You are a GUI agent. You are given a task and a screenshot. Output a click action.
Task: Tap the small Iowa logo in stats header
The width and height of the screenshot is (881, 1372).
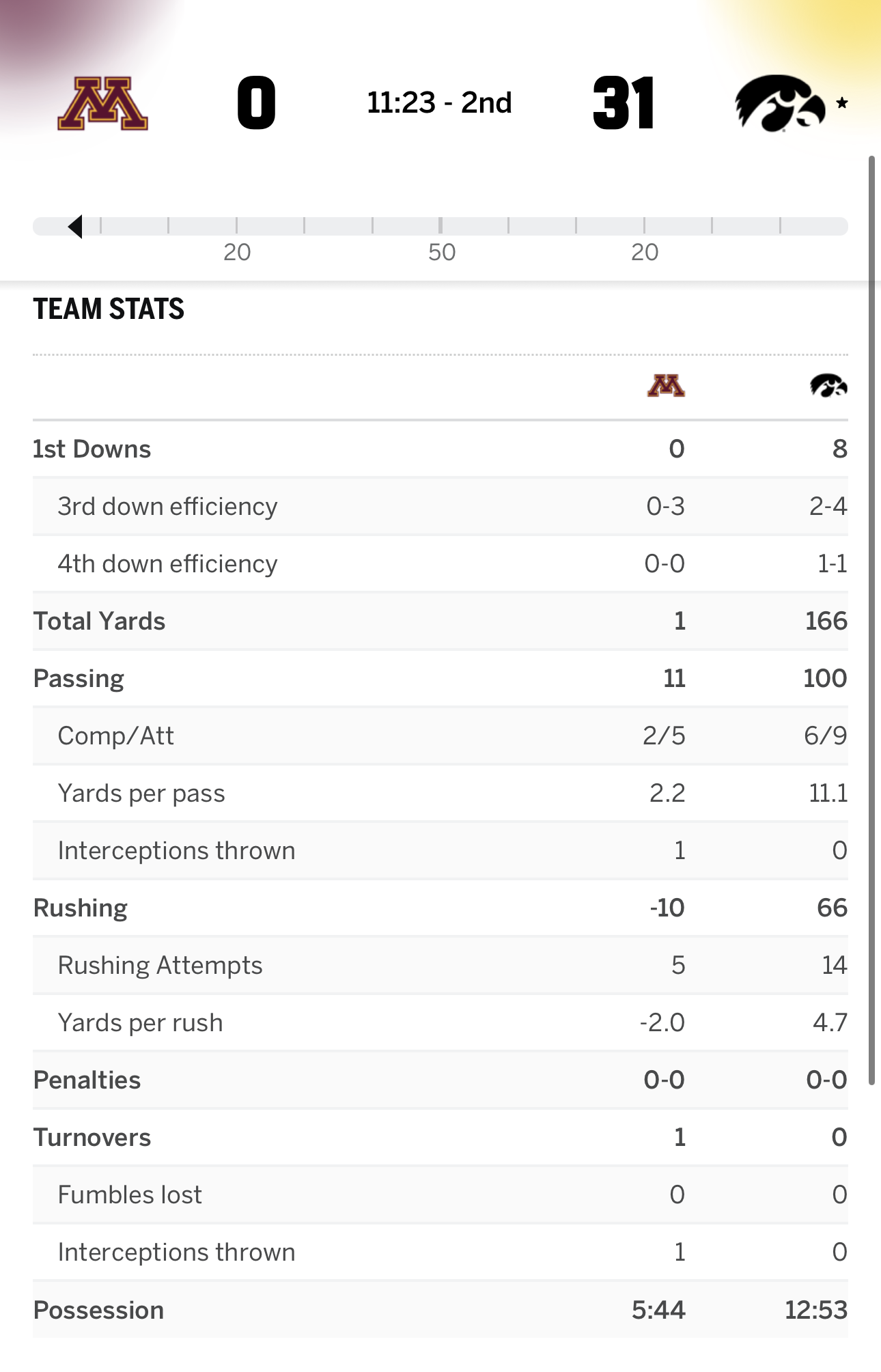(x=828, y=386)
